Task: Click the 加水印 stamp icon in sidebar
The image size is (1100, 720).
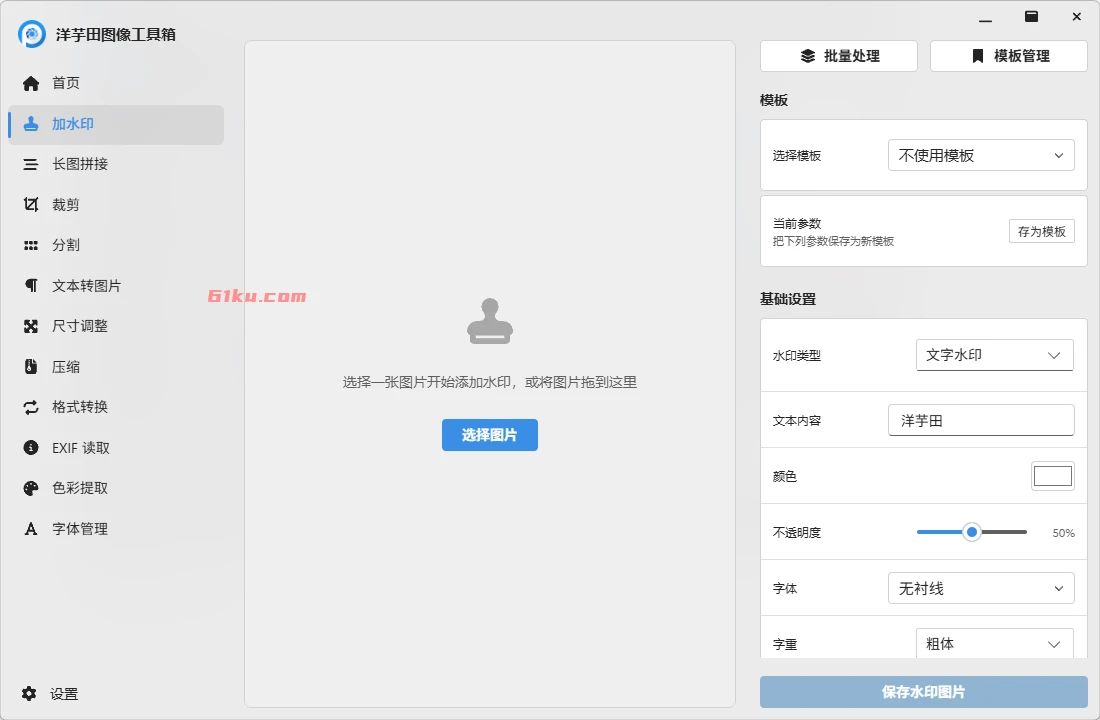Action: pos(31,124)
